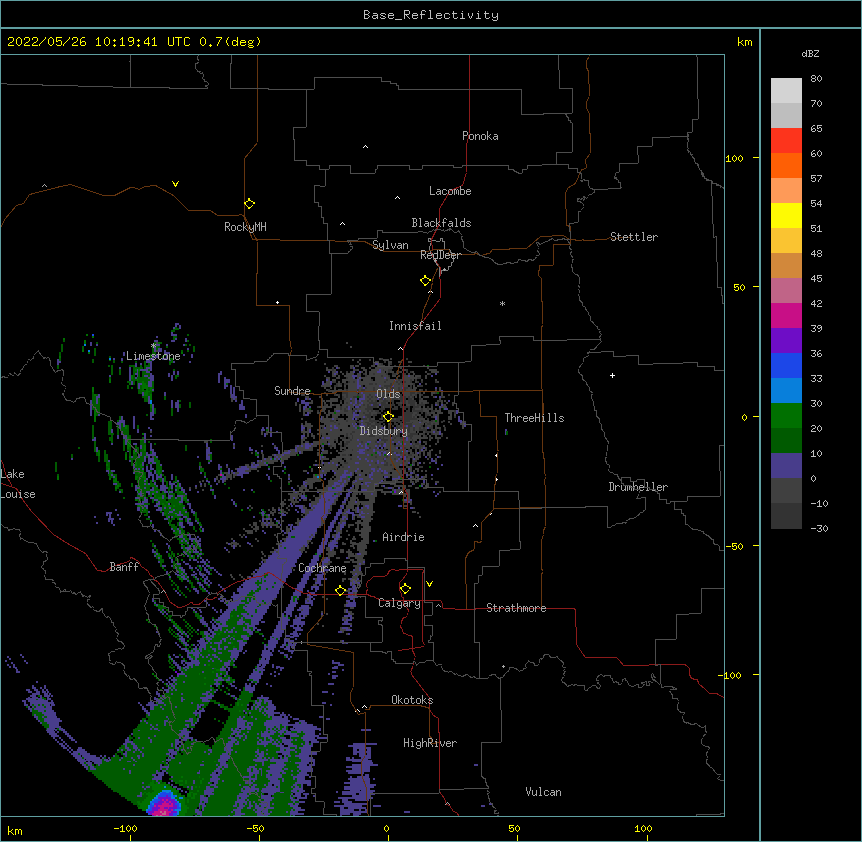862x842 pixels.
Task: Click the Airdrie city label
Action: pos(403,537)
